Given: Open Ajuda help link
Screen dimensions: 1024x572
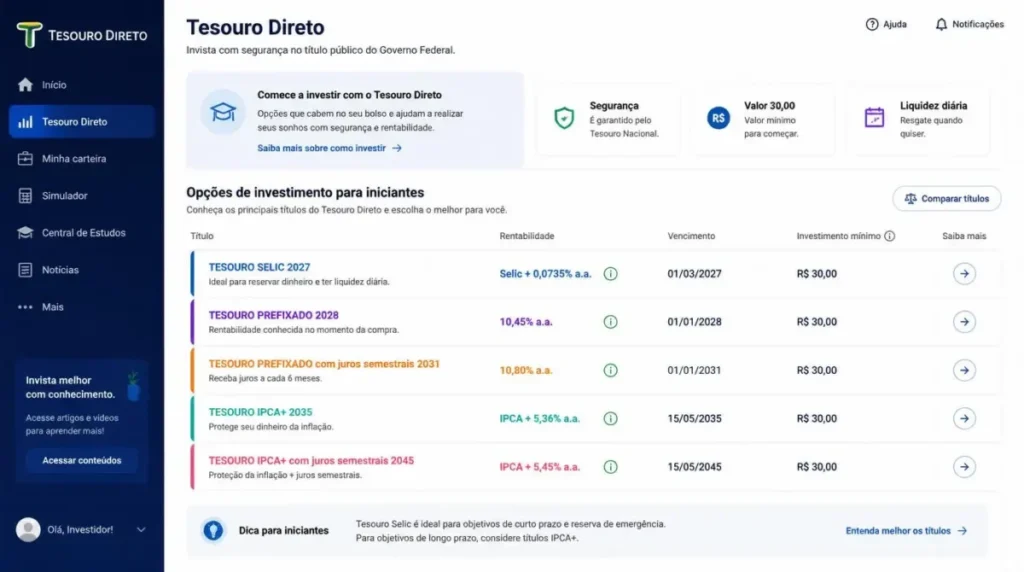Looking at the screenshot, I should pyautogui.click(x=886, y=24).
